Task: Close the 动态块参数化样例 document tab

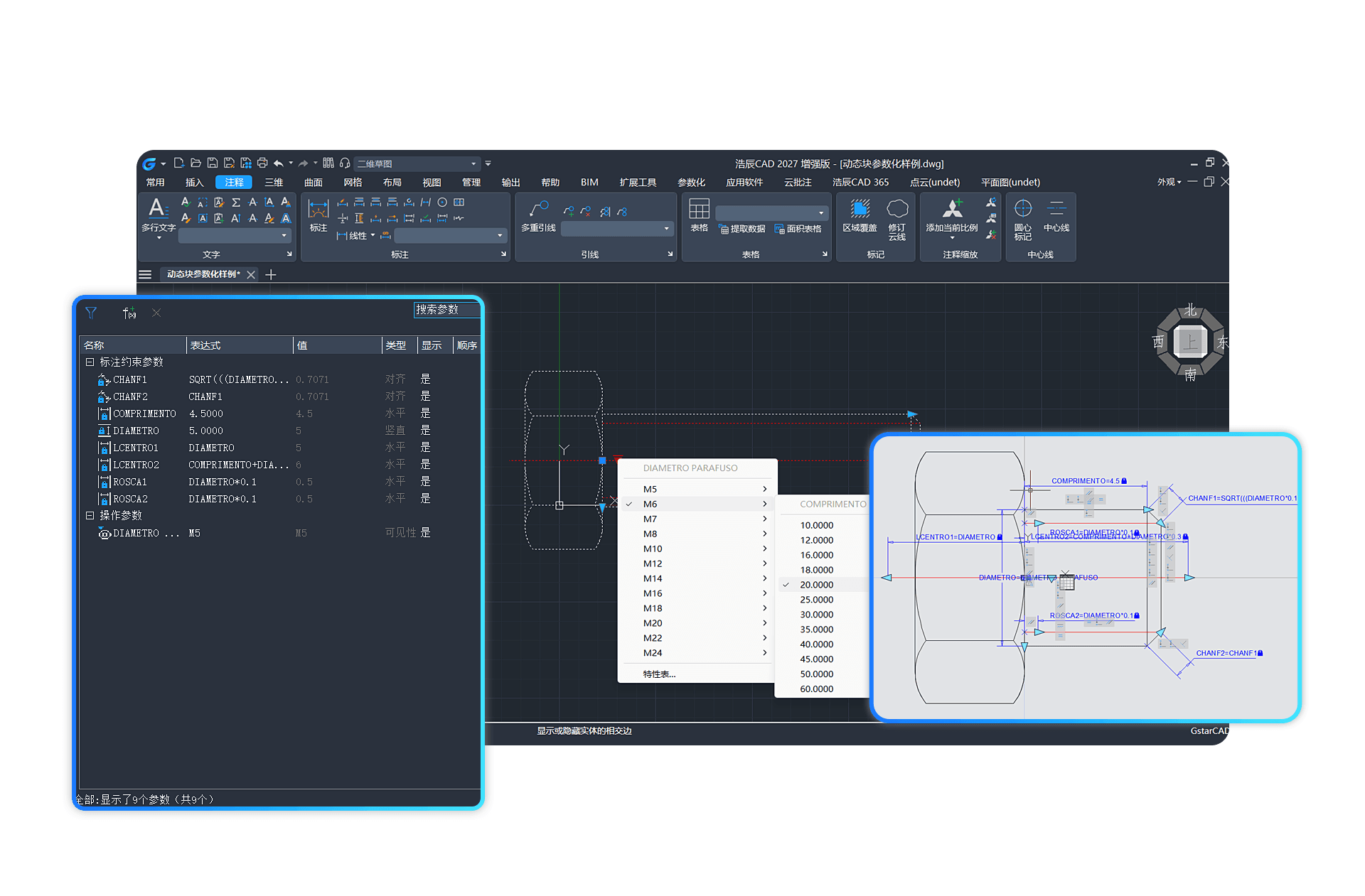Action: (x=251, y=274)
